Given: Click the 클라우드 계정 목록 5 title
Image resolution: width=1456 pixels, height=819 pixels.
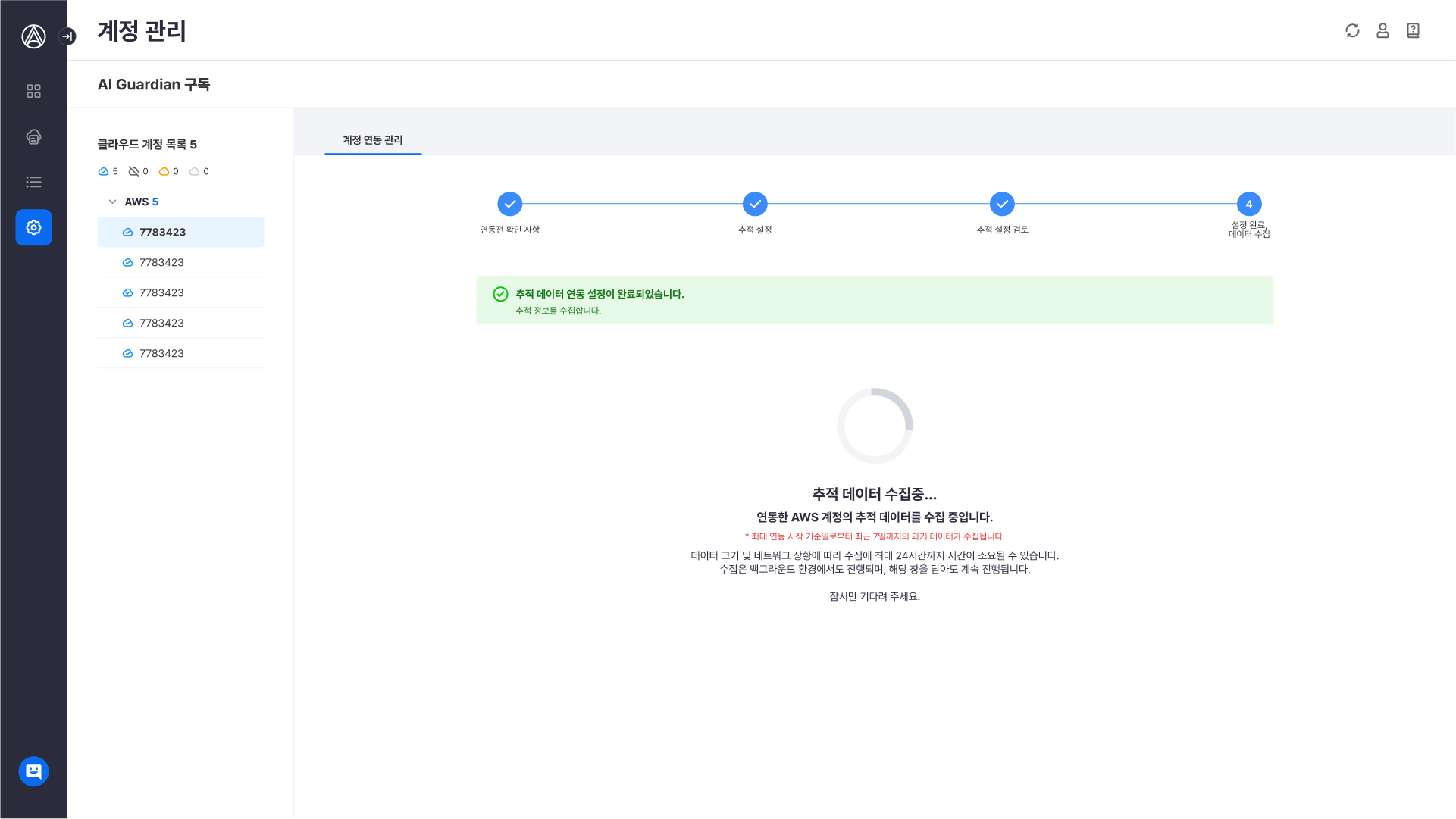Looking at the screenshot, I should [x=147, y=144].
